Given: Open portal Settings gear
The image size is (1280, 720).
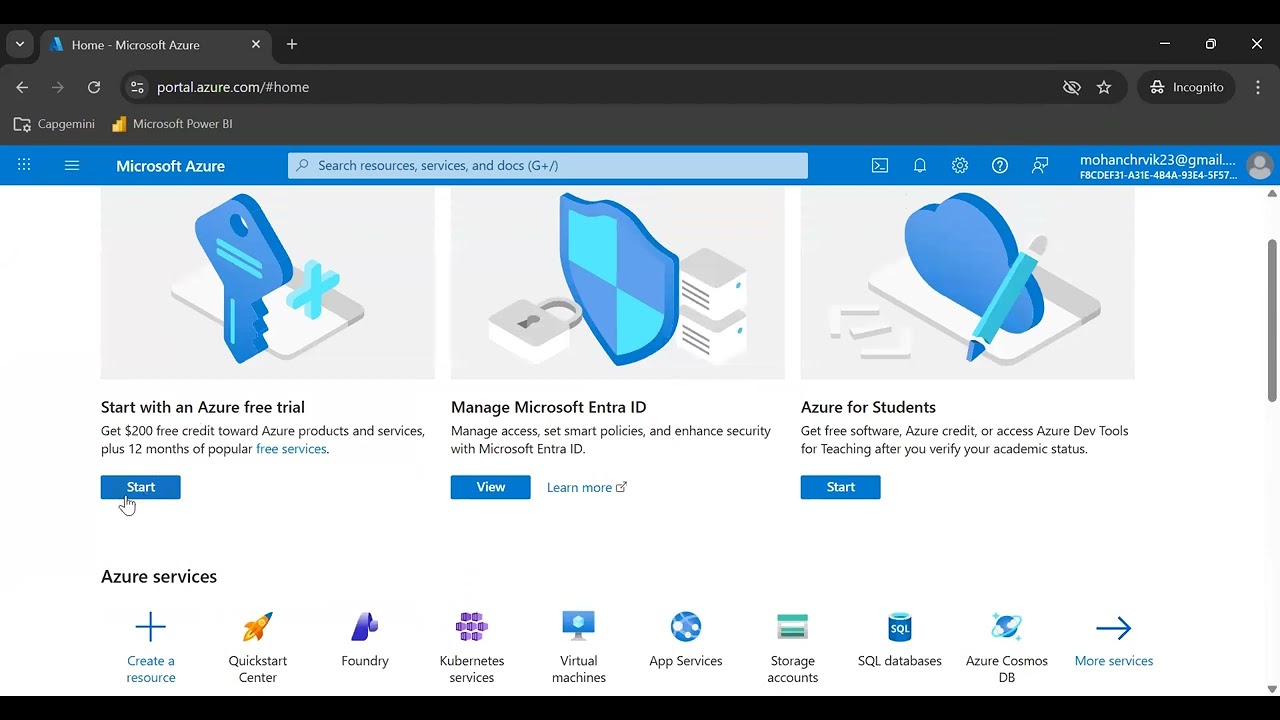Looking at the screenshot, I should click(960, 166).
